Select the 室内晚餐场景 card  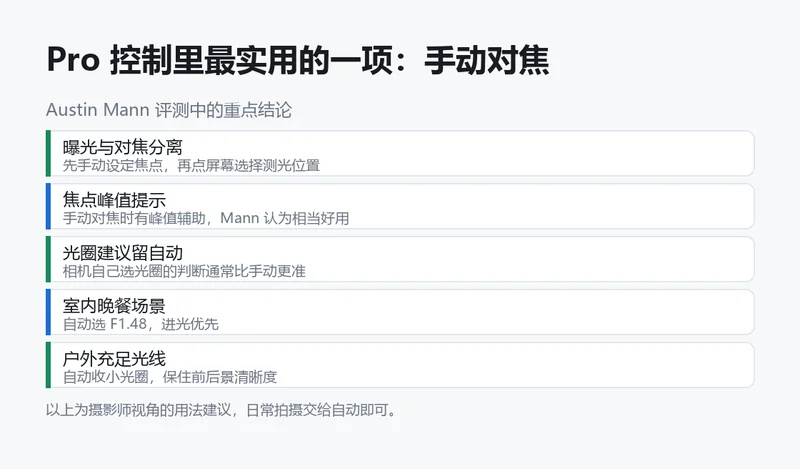click(x=400, y=312)
